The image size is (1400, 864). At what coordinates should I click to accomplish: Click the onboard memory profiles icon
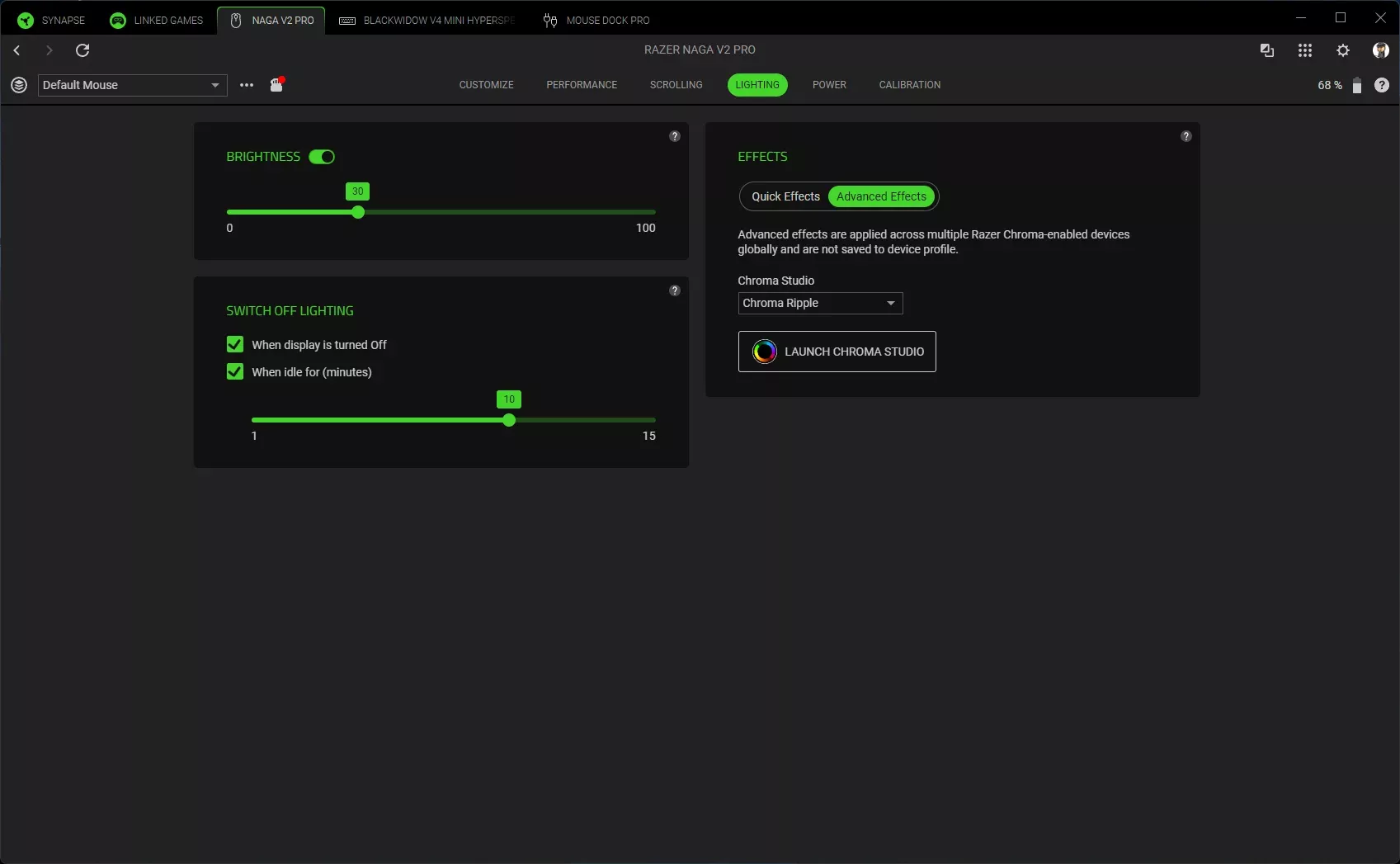[x=277, y=84]
